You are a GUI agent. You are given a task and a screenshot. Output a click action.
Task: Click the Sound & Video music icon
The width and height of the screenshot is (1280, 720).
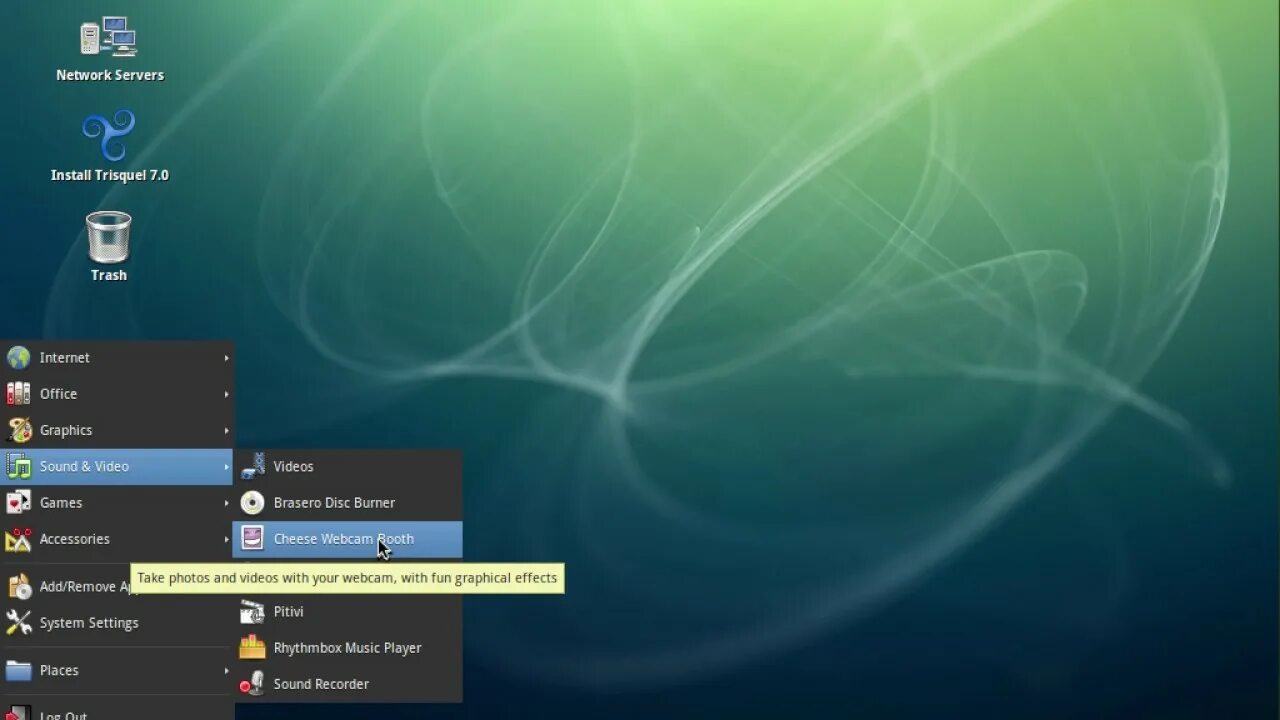(x=19, y=466)
